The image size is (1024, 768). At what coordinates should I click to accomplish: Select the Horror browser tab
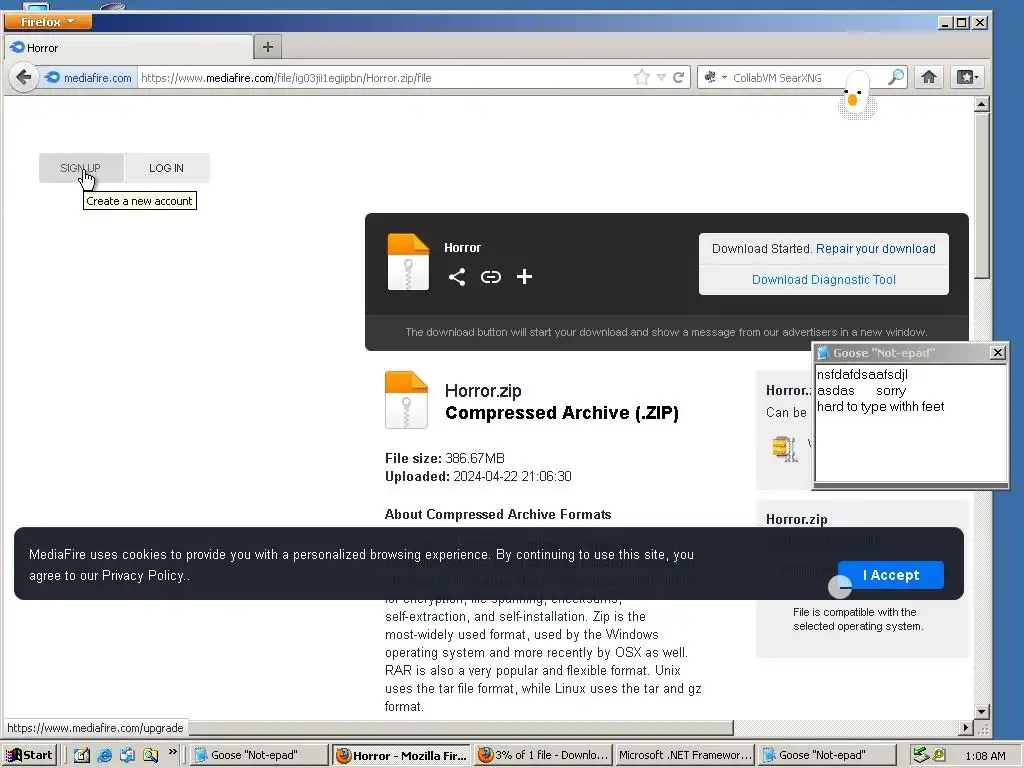(129, 48)
